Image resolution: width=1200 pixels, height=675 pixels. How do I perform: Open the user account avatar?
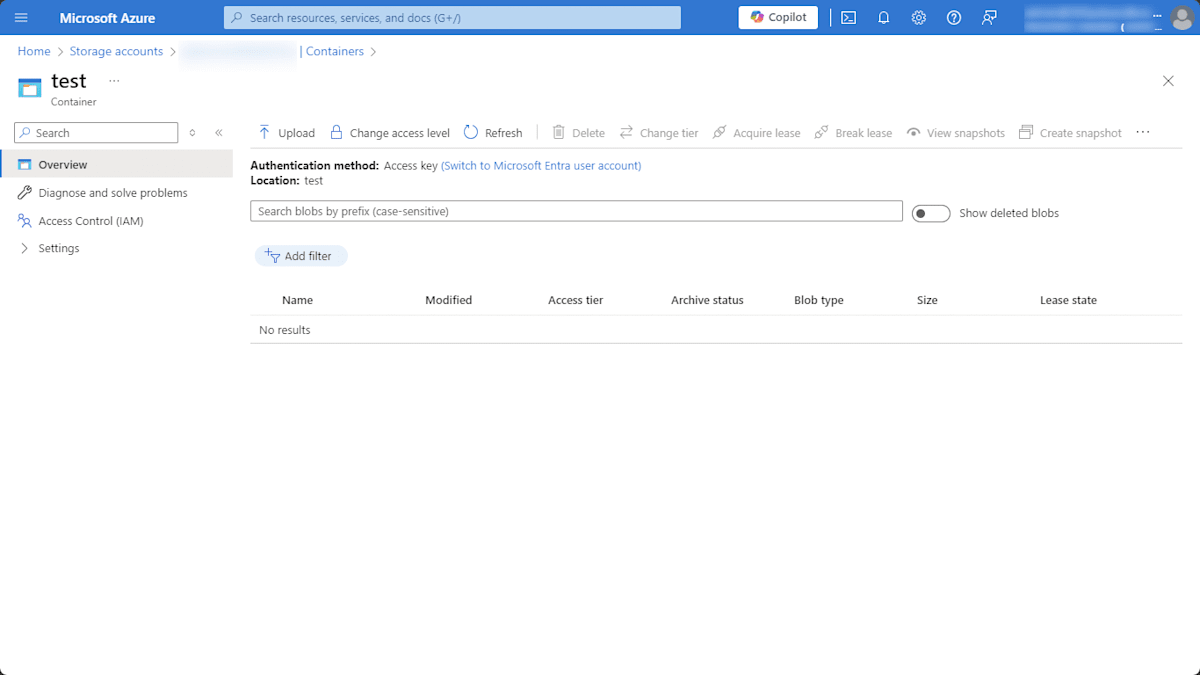point(1181,18)
